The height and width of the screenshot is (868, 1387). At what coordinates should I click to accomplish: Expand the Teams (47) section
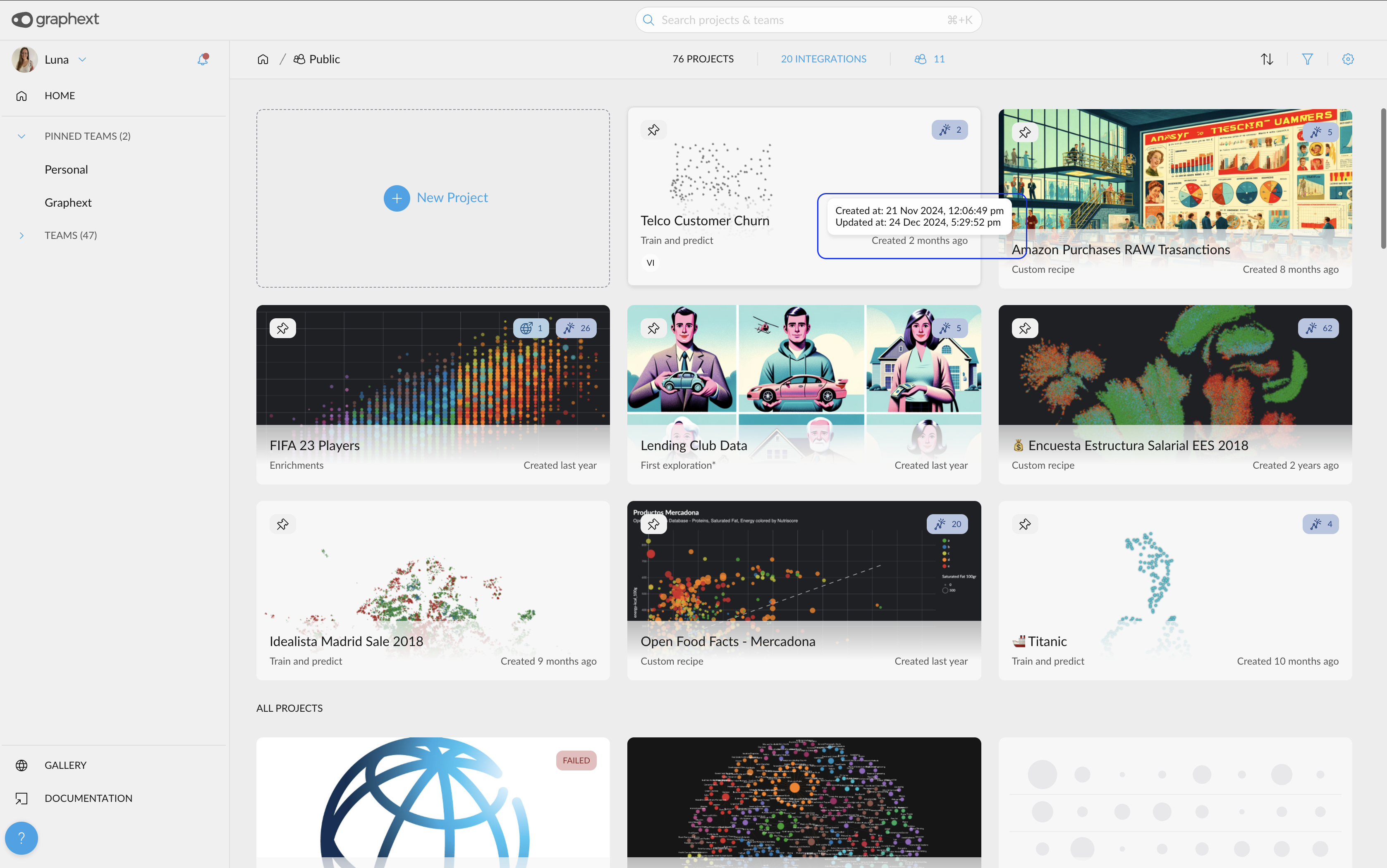(x=21, y=236)
